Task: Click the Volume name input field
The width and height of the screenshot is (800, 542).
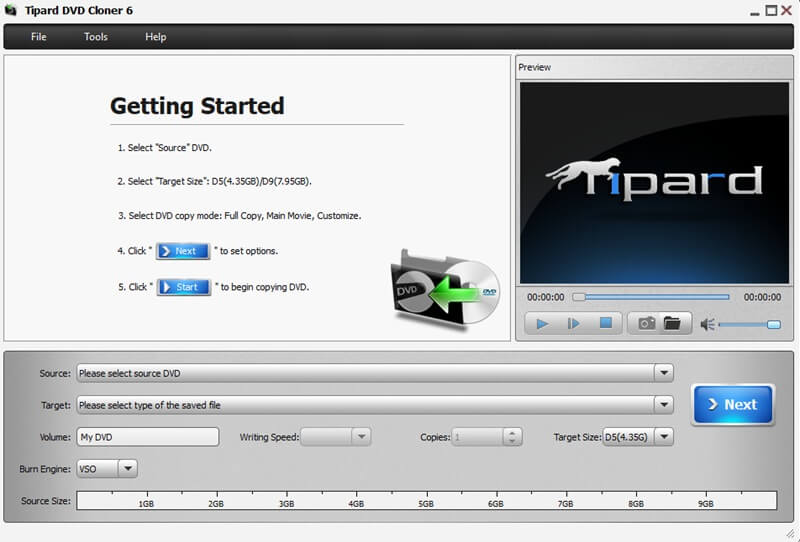Action: 147,437
